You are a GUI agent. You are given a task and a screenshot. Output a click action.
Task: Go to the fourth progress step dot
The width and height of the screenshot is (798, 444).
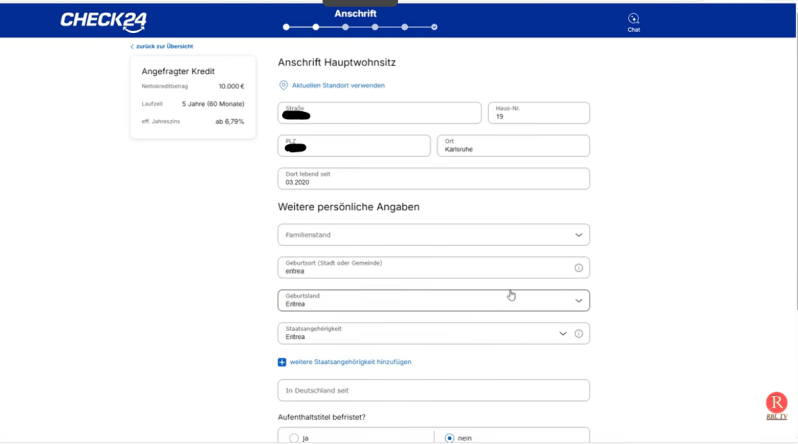click(x=375, y=27)
